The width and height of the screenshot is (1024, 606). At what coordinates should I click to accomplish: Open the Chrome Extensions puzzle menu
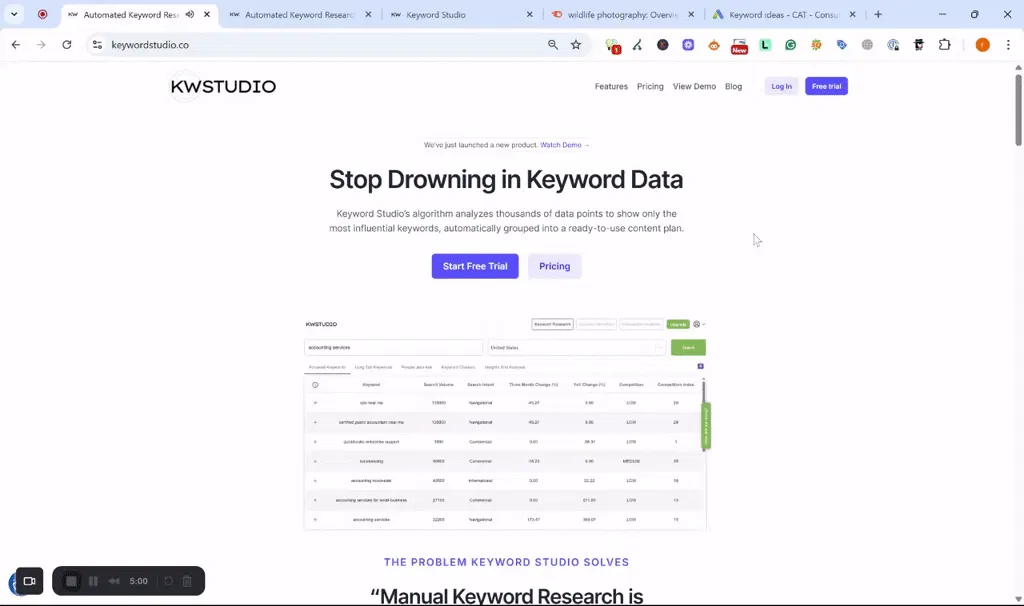point(944,45)
